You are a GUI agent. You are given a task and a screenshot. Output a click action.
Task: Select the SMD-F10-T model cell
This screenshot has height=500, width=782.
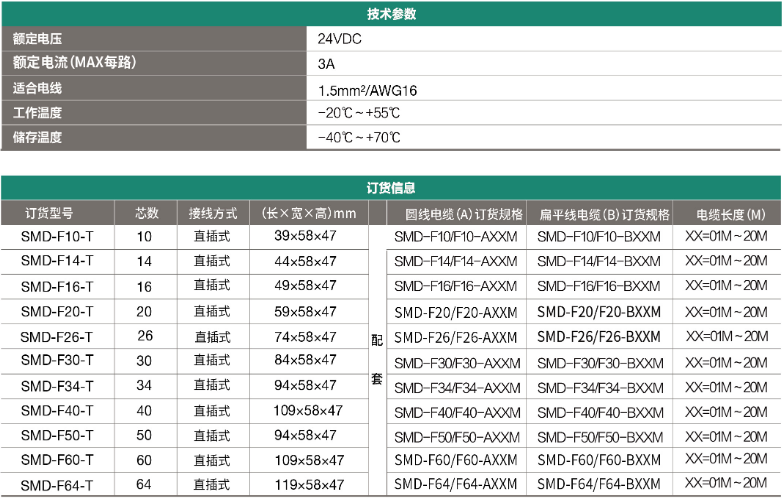[x=57, y=237]
